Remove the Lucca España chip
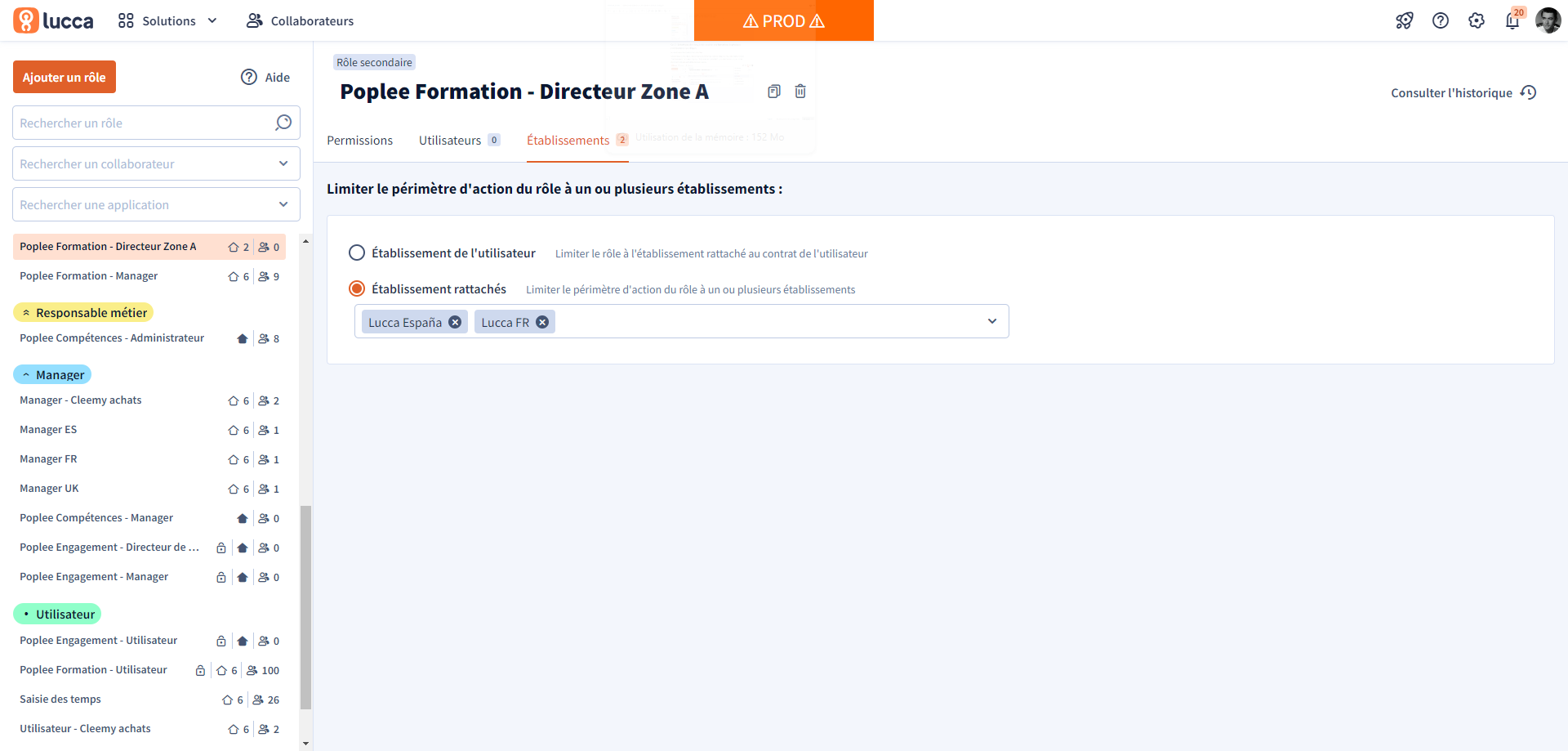Viewport: 1568px width, 751px height. [455, 322]
